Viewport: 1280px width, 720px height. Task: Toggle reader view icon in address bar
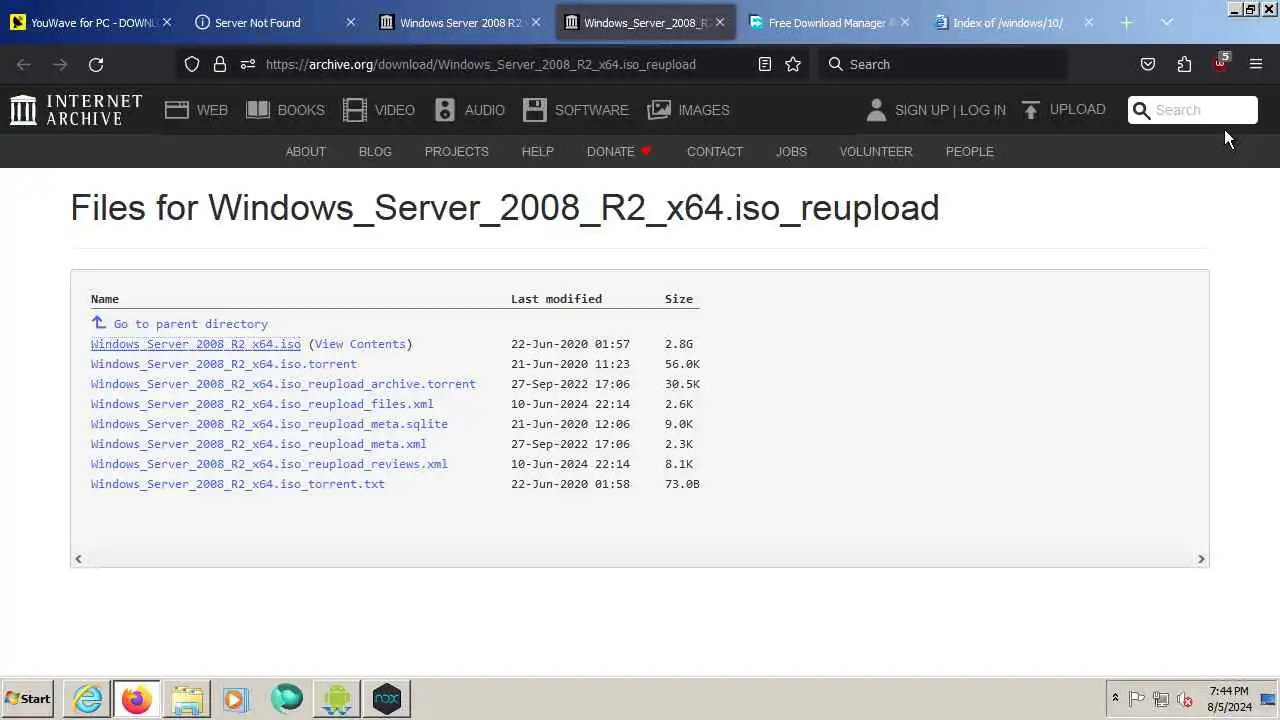[765, 64]
